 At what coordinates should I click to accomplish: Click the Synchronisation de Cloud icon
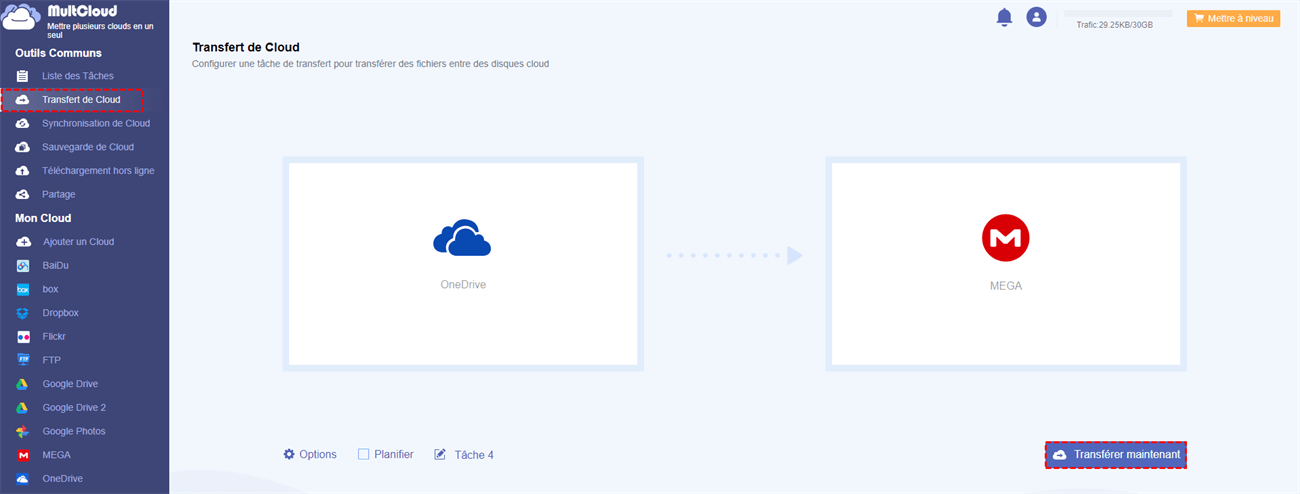(23, 124)
